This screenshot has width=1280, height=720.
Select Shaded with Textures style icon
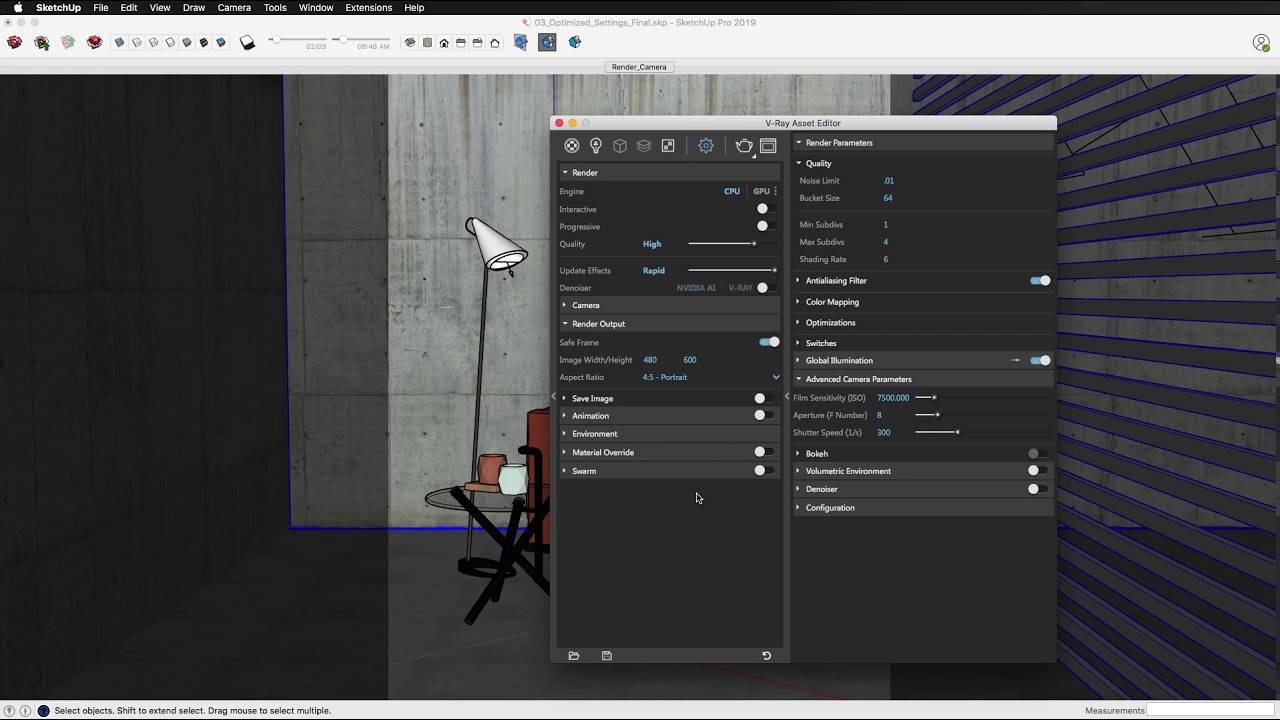(204, 43)
